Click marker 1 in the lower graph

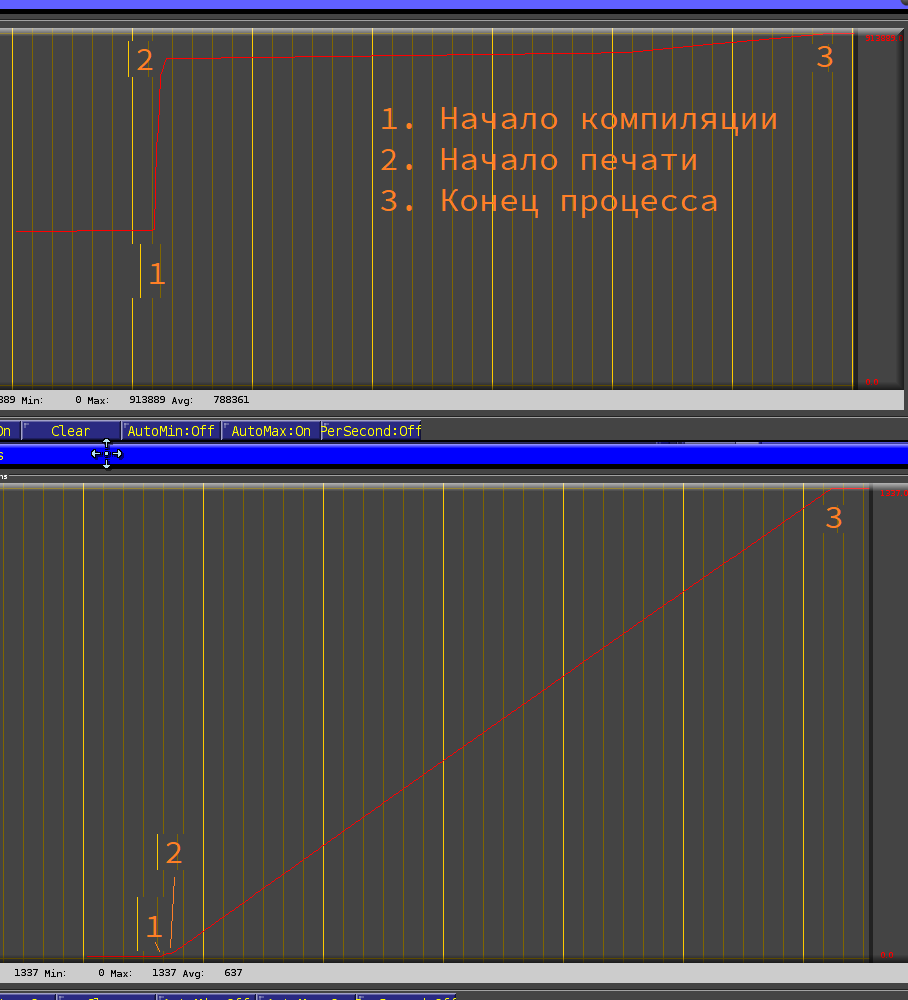(x=153, y=926)
